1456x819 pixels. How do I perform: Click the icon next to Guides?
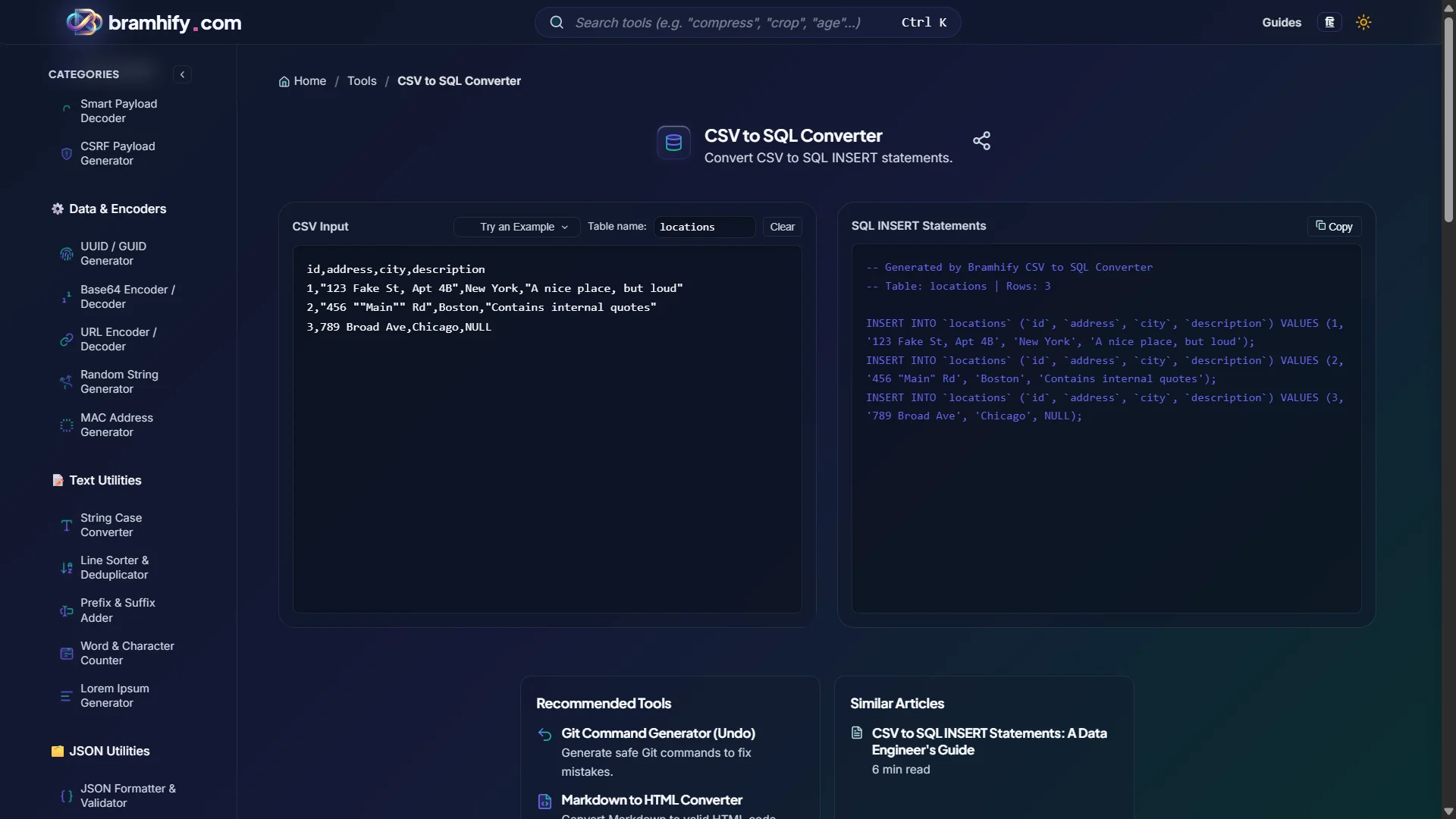[x=1329, y=22]
